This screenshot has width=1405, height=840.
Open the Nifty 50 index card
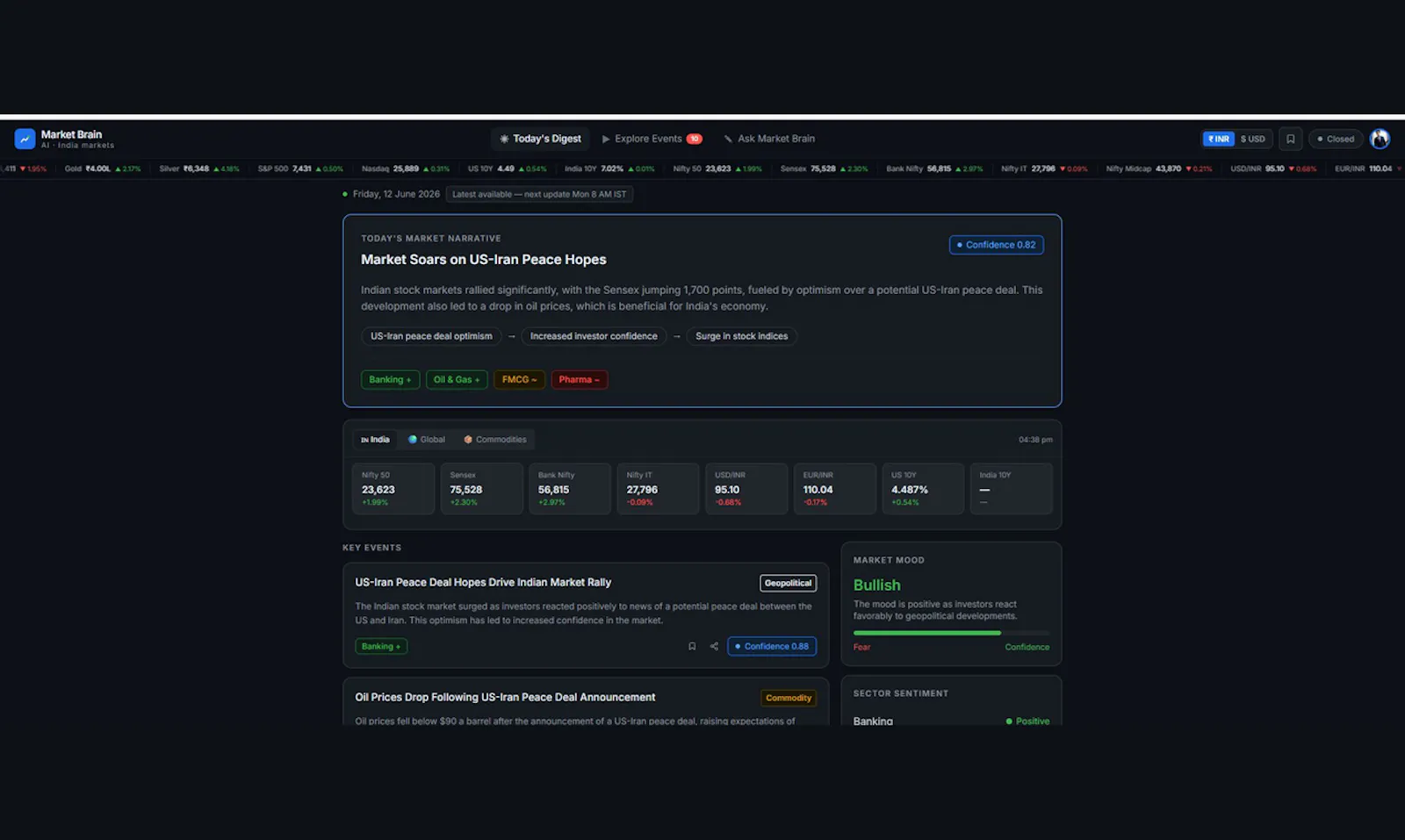(393, 489)
